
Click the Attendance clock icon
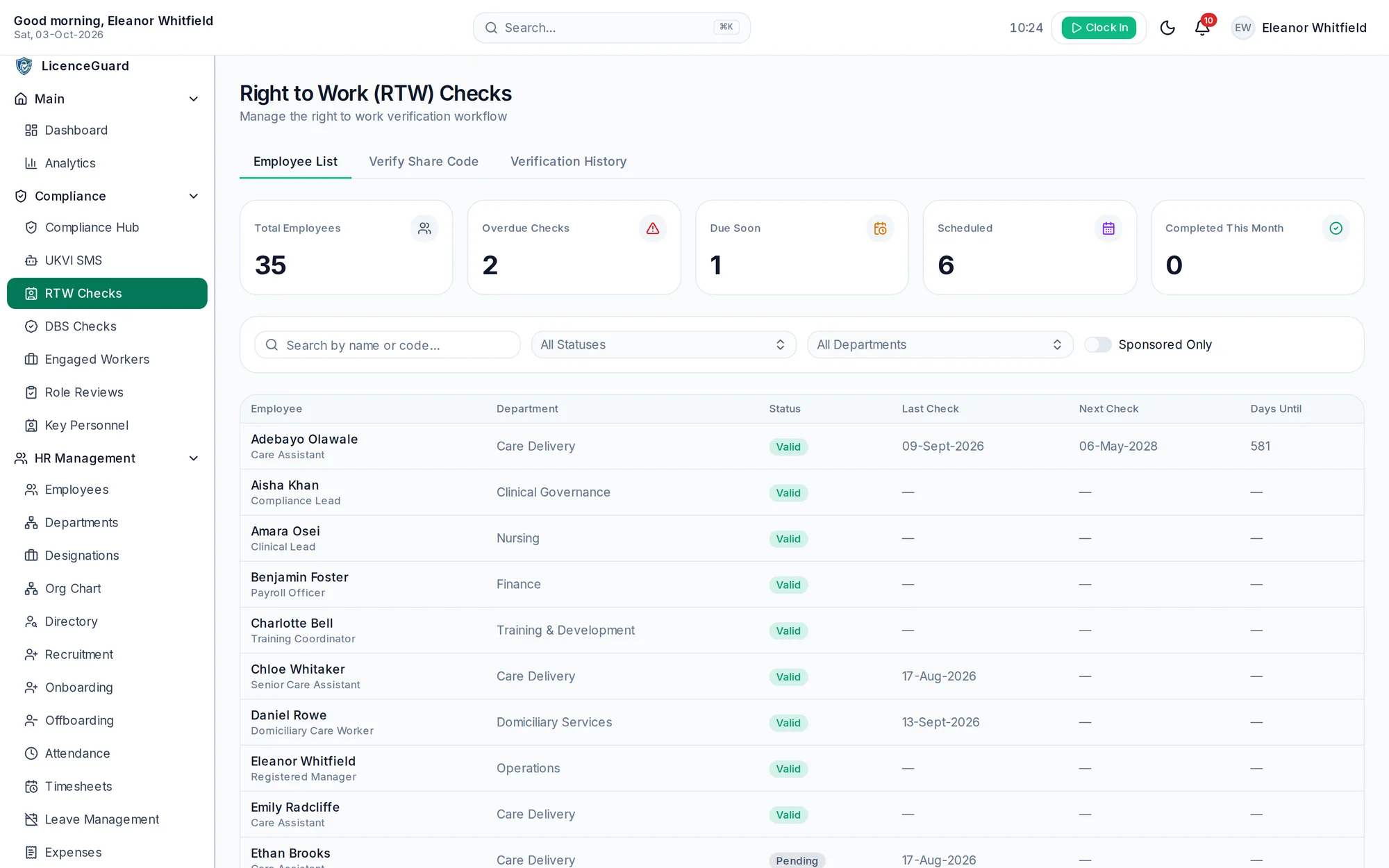[x=31, y=753]
